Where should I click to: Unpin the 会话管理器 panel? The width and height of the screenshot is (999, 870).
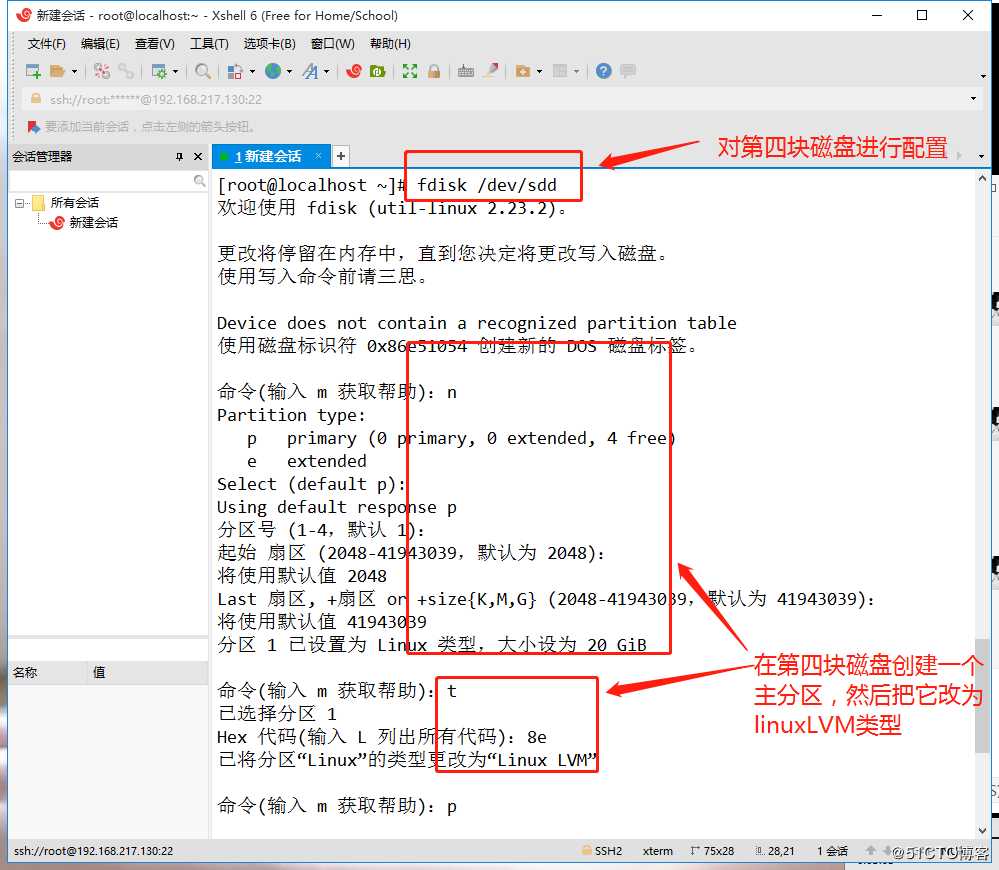click(x=180, y=156)
